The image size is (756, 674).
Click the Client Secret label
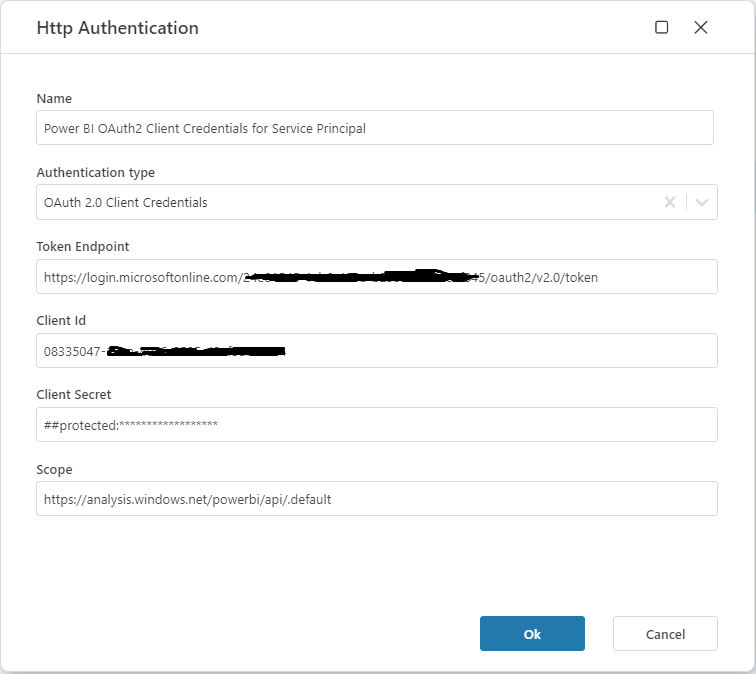pos(74,394)
